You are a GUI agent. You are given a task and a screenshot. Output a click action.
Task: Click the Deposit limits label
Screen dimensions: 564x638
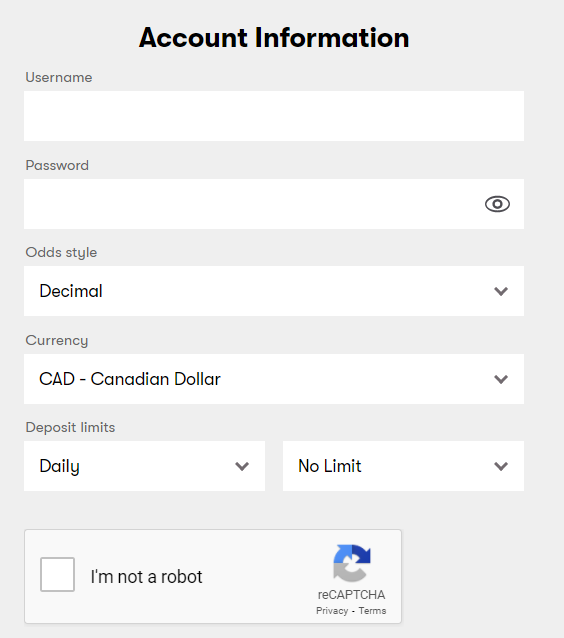[70, 427]
